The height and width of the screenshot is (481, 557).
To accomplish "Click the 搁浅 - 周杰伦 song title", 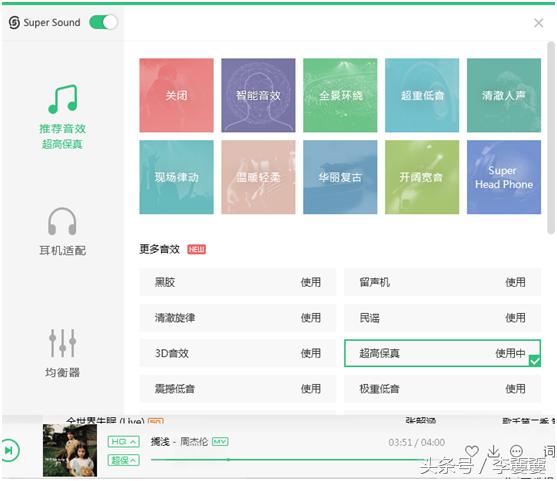I will pyautogui.click(x=179, y=442).
